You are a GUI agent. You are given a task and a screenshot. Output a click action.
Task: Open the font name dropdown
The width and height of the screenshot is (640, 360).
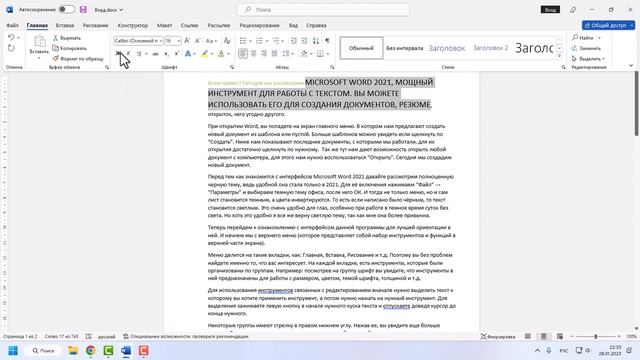click(x=161, y=41)
